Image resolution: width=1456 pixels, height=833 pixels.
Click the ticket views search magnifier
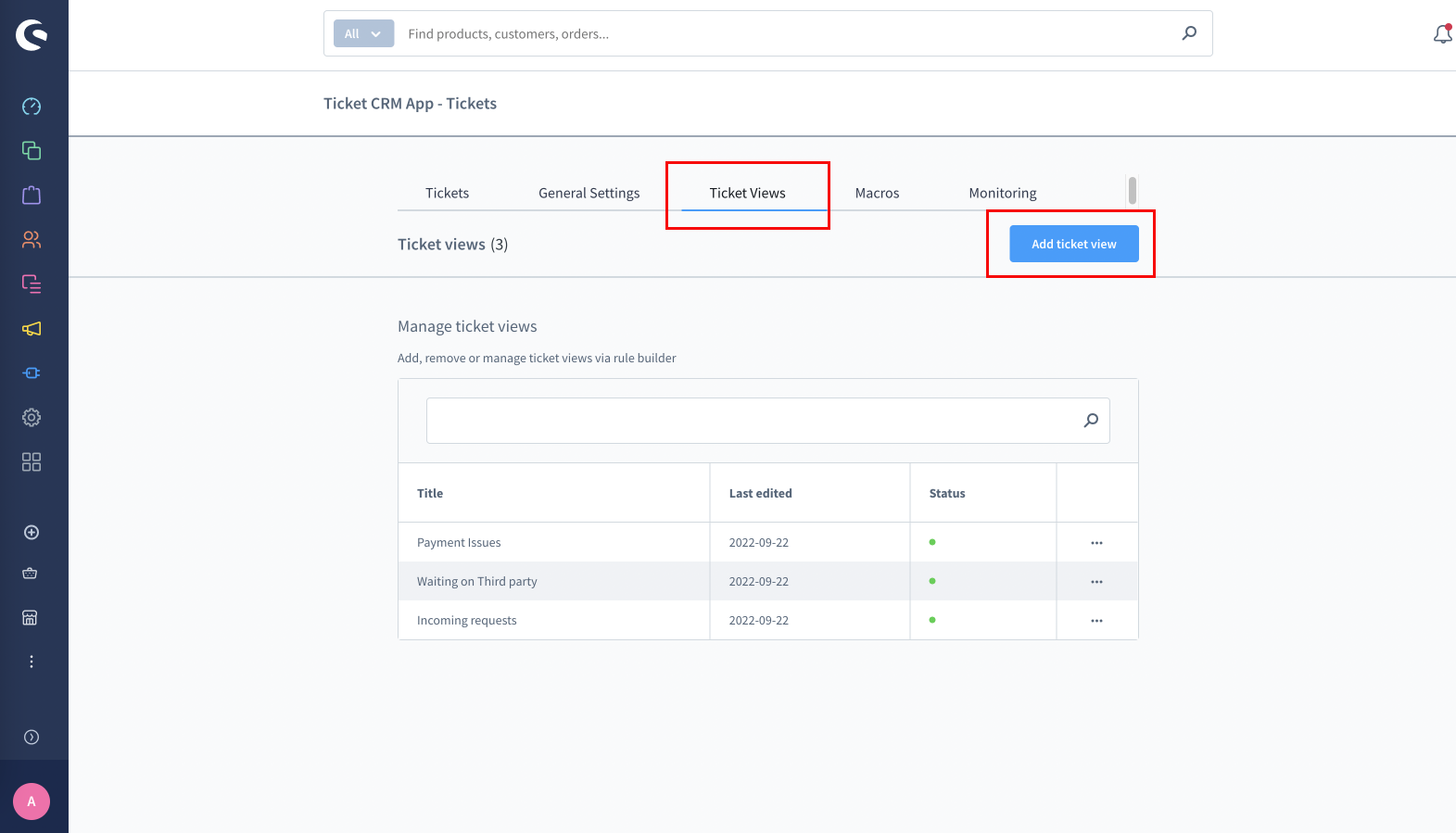1091,421
